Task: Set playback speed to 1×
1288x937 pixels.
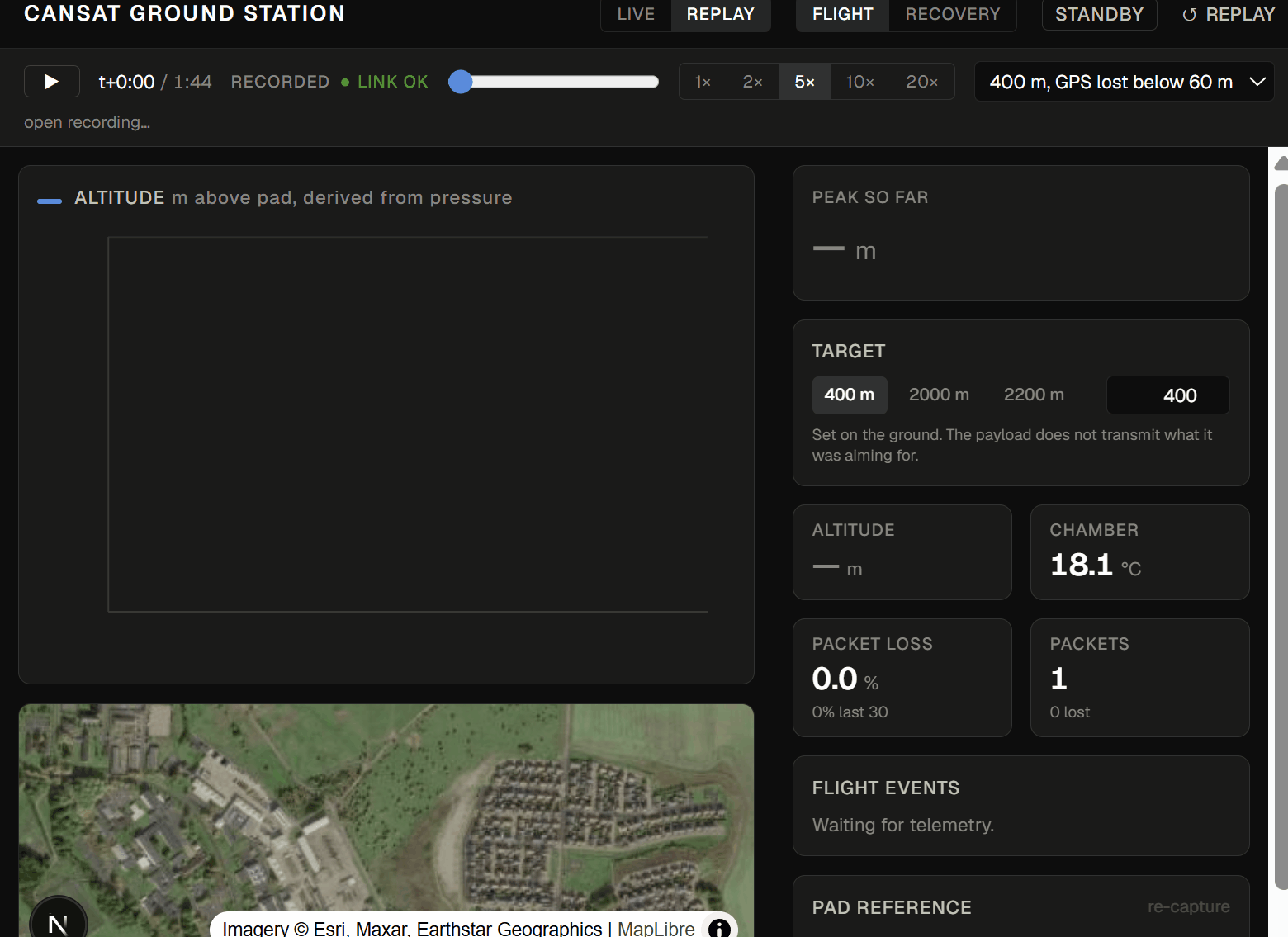Action: pyautogui.click(x=703, y=82)
